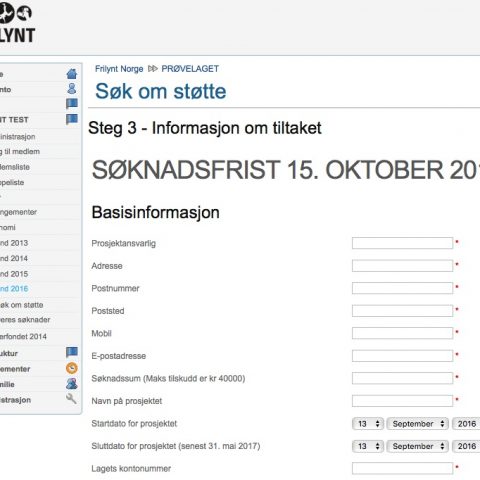Open the end date day dropdown
Image resolution: width=480 pixels, height=480 pixels.
click(x=368, y=446)
